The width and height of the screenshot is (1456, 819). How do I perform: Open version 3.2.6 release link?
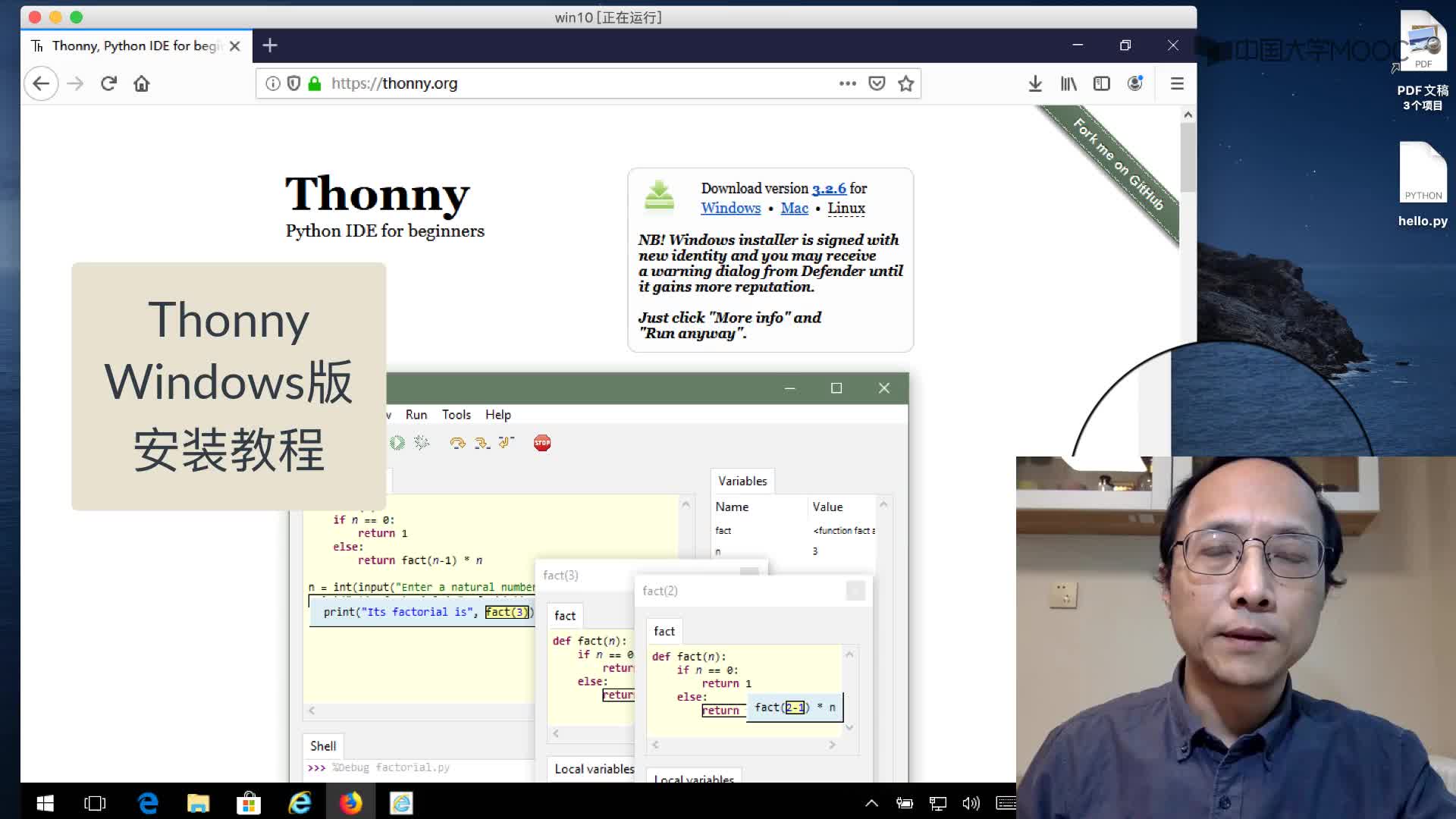pyautogui.click(x=829, y=188)
